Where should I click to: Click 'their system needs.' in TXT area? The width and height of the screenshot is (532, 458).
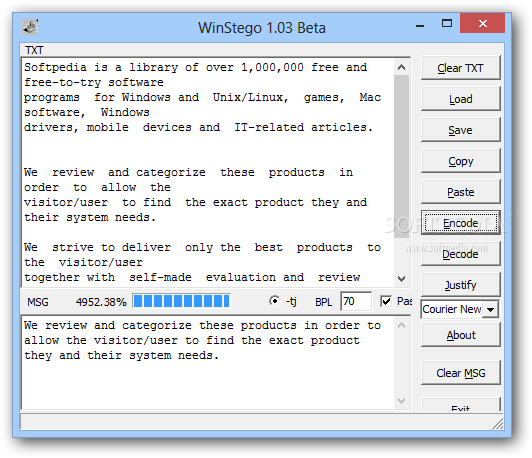tap(90, 217)
